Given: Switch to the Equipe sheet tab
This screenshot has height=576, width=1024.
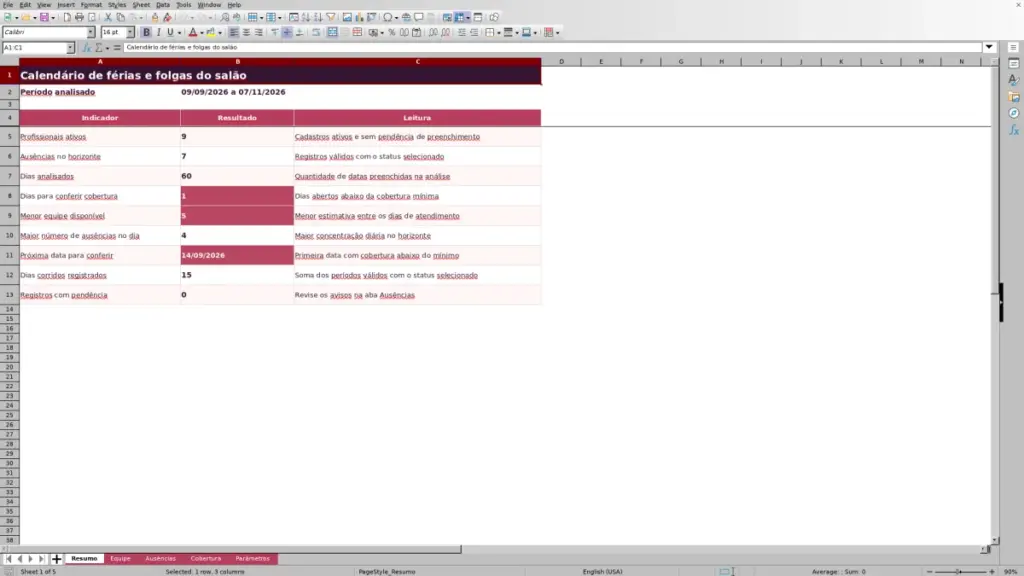Looking at the screenshot, I should coord(120,559).
